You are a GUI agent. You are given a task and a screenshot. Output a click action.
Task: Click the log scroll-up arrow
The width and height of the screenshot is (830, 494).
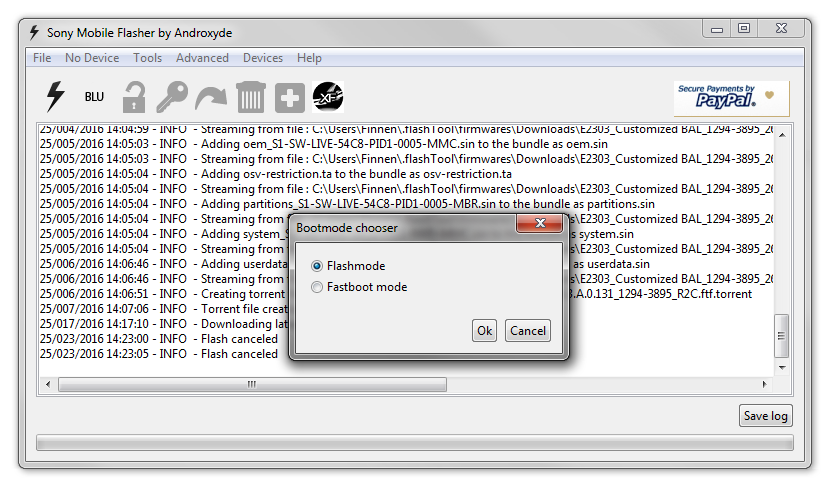click(782, 136)
